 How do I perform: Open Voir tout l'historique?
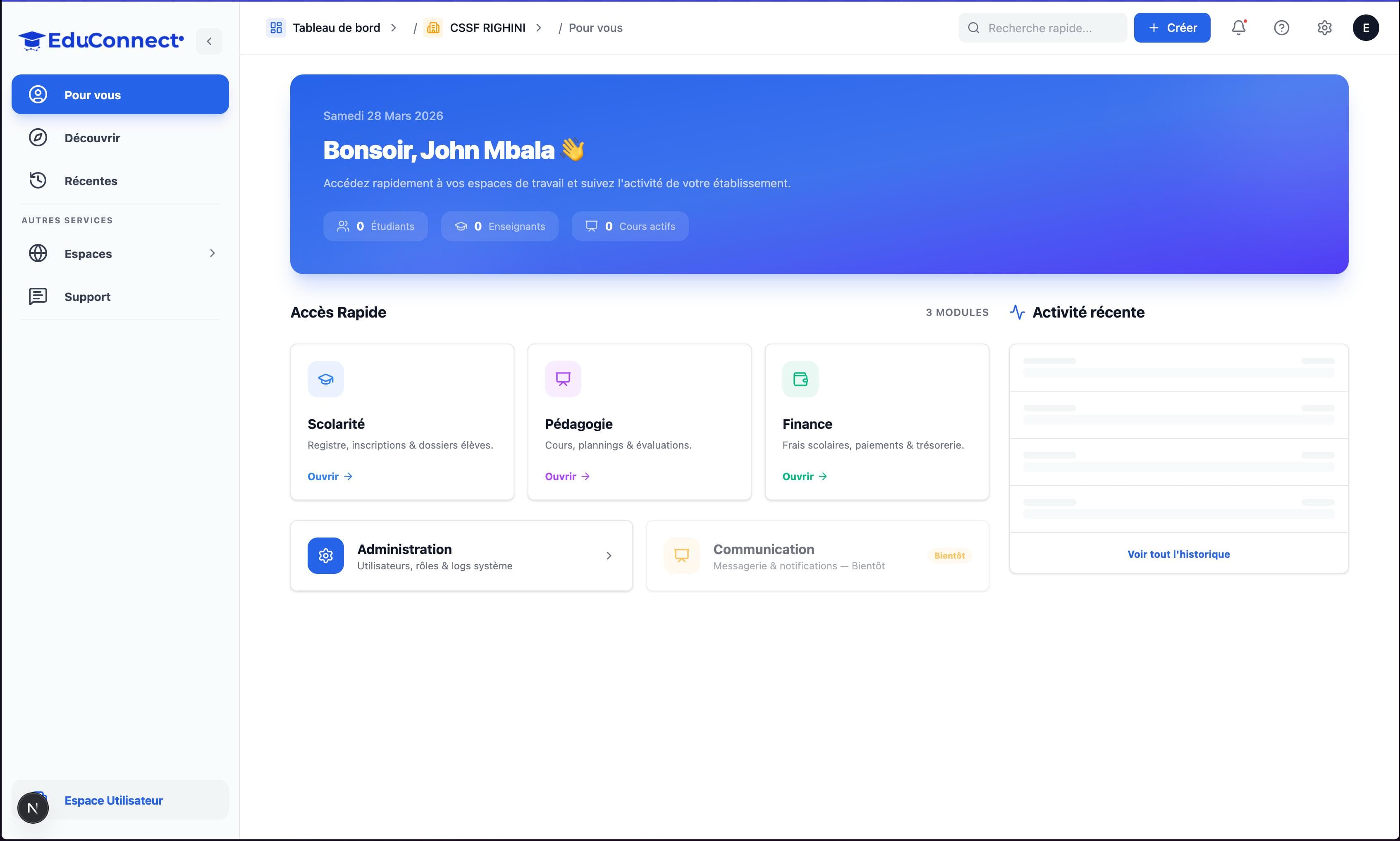pos(1178,554)
